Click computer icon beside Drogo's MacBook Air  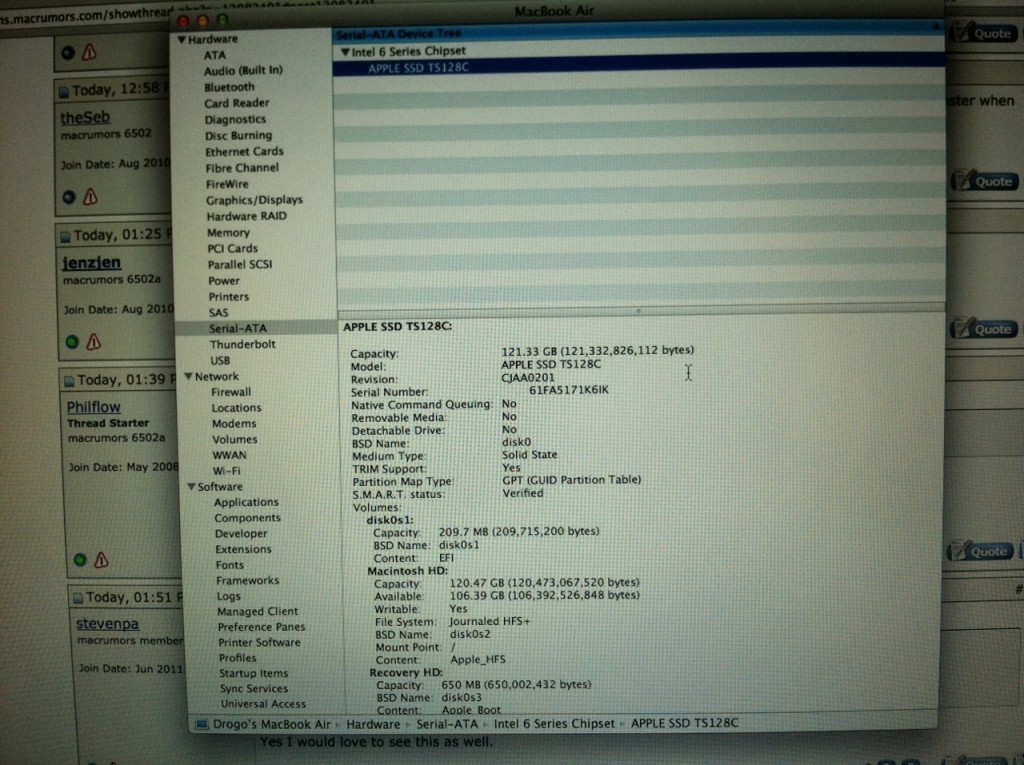[202, 724]
